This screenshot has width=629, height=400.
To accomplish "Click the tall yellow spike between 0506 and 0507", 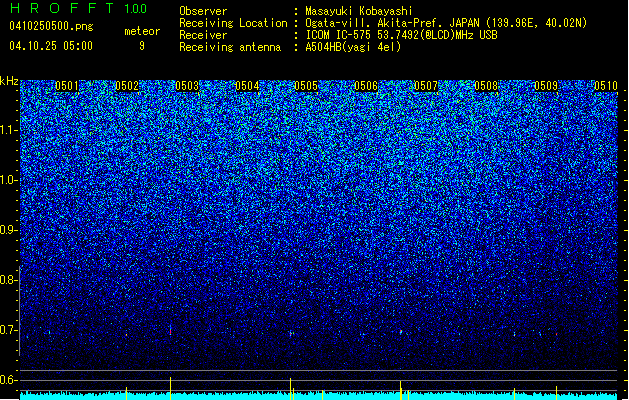I will [400, 390].
